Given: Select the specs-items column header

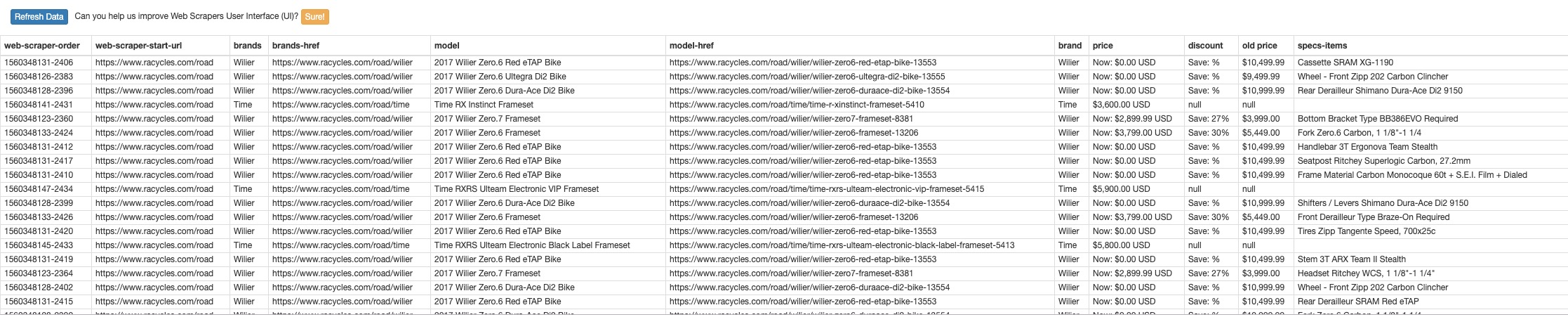Looking at the screenshot, I should [x=1322, y=46].
